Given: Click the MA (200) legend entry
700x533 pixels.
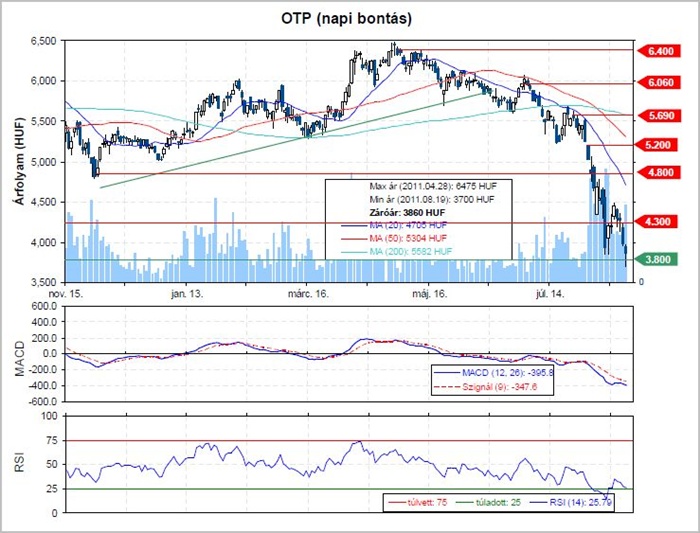Looking at the screenshot, I should click(x=396, y=252).
